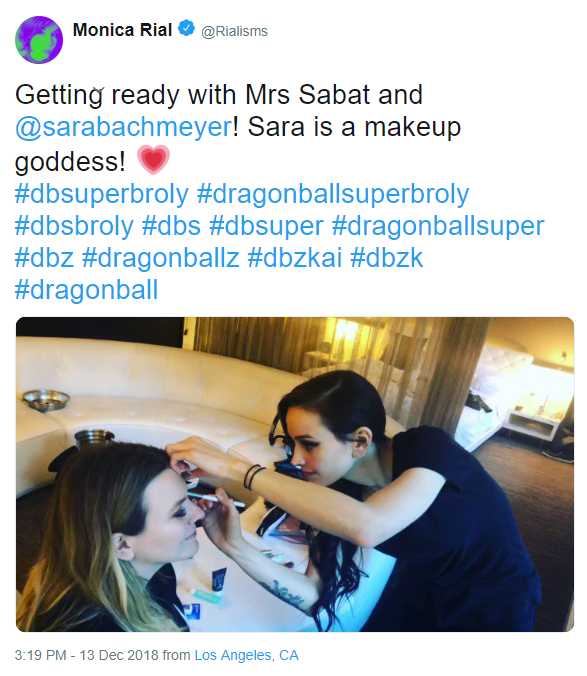Open the #dbzk hashtag link

click(x=387, y=258)
